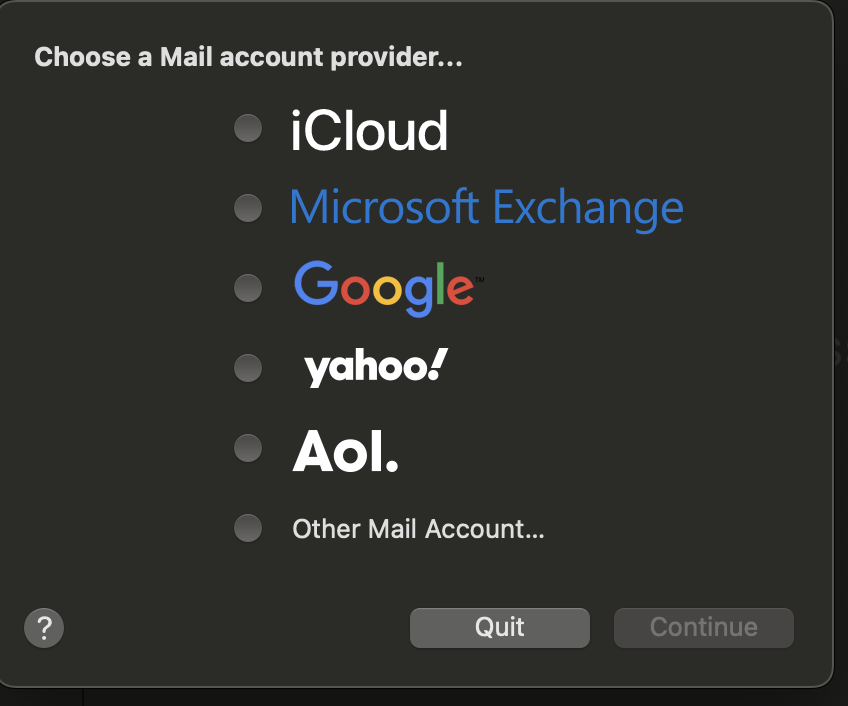Click the yahoo! logo
Image resolution: width=848 pixels, height=706 pixels.
(375, 368)
